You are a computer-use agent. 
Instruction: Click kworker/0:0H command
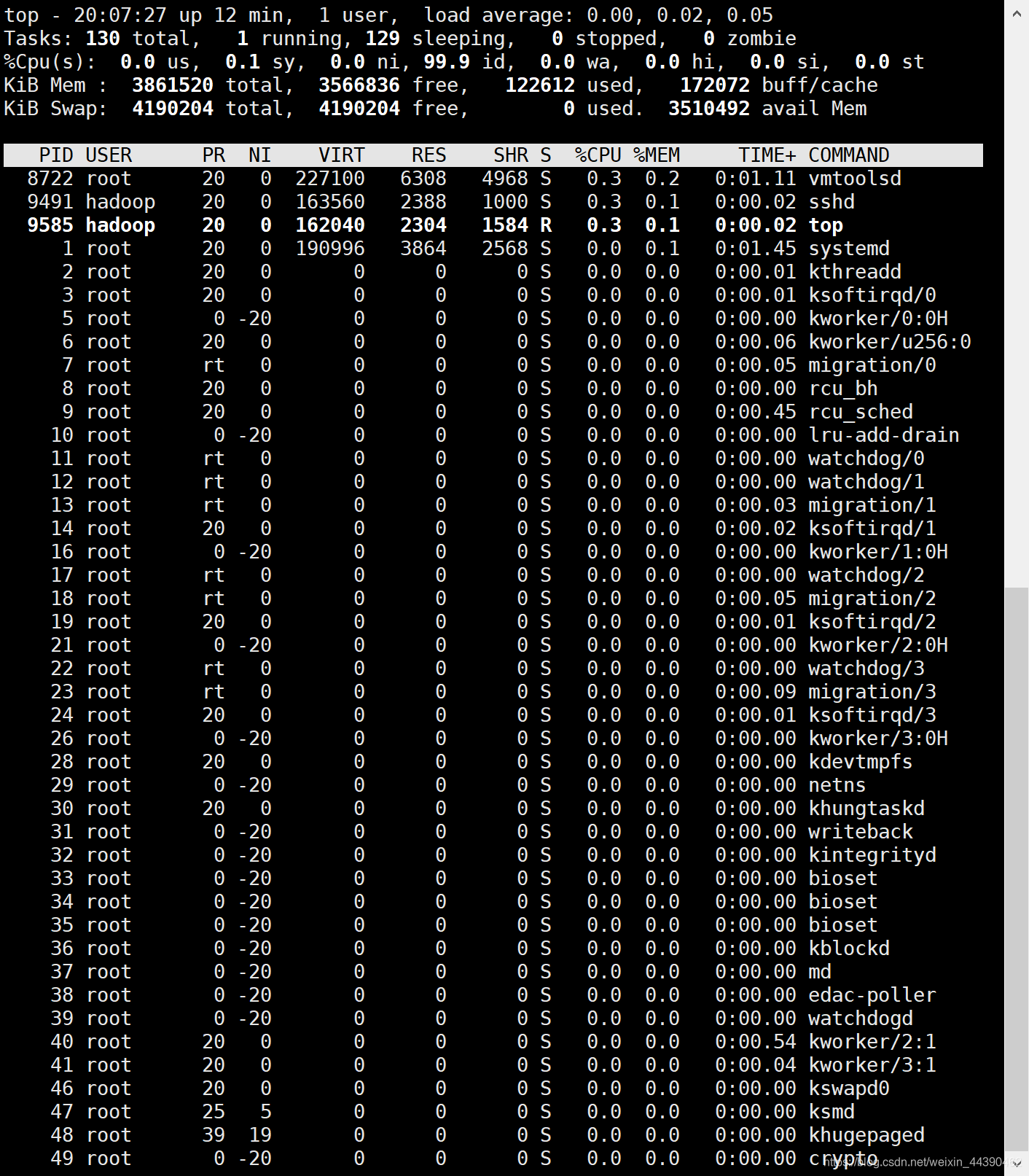click(878, 319)
